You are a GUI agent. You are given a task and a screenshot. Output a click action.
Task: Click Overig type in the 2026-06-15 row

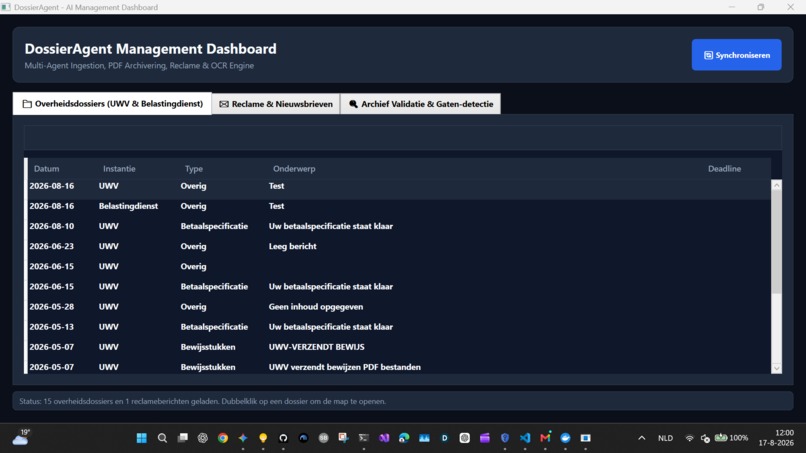tap(193, 266)
